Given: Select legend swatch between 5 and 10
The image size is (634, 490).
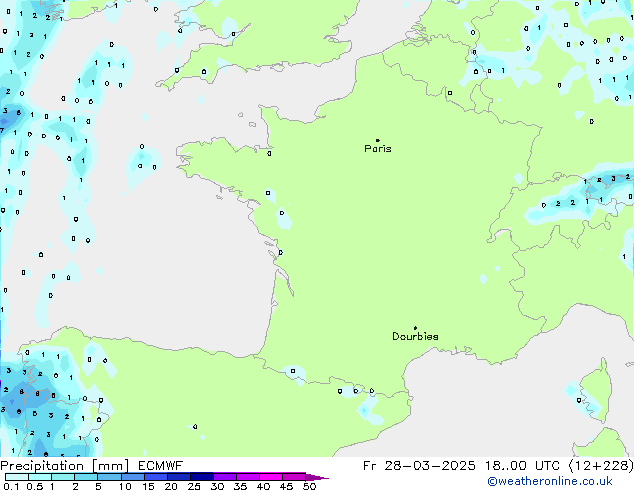Looking at the screenshot, I should (110, 477).
